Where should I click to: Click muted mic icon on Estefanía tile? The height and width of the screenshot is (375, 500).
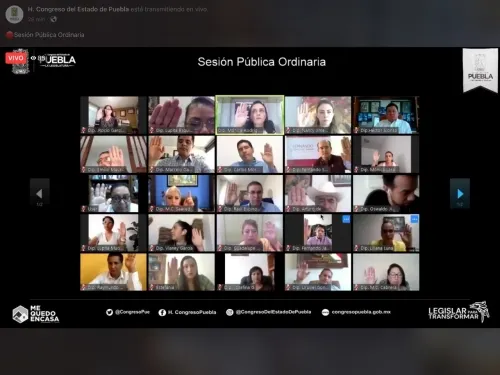152,287
